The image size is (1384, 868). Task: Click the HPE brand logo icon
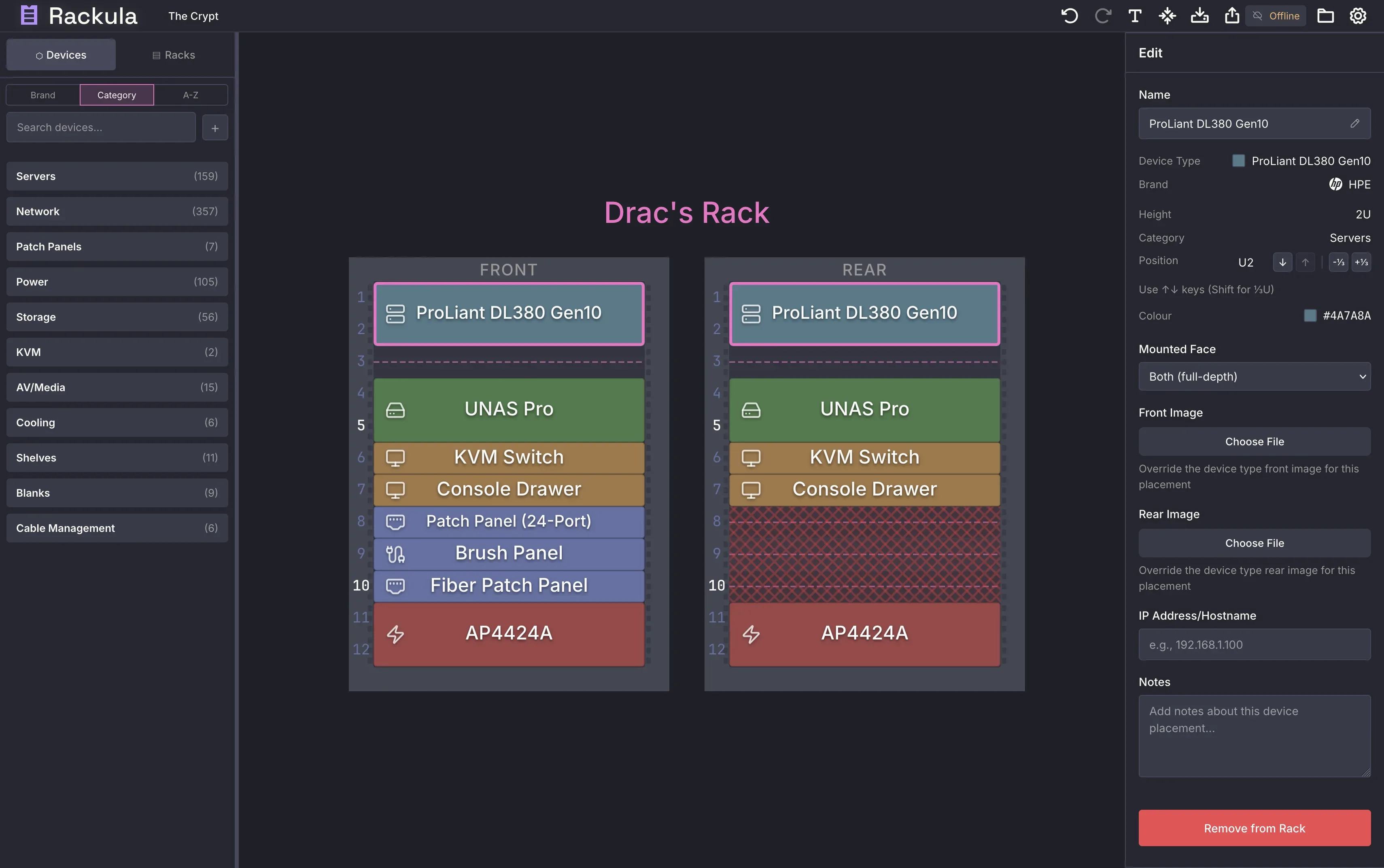pos(1336,184)
